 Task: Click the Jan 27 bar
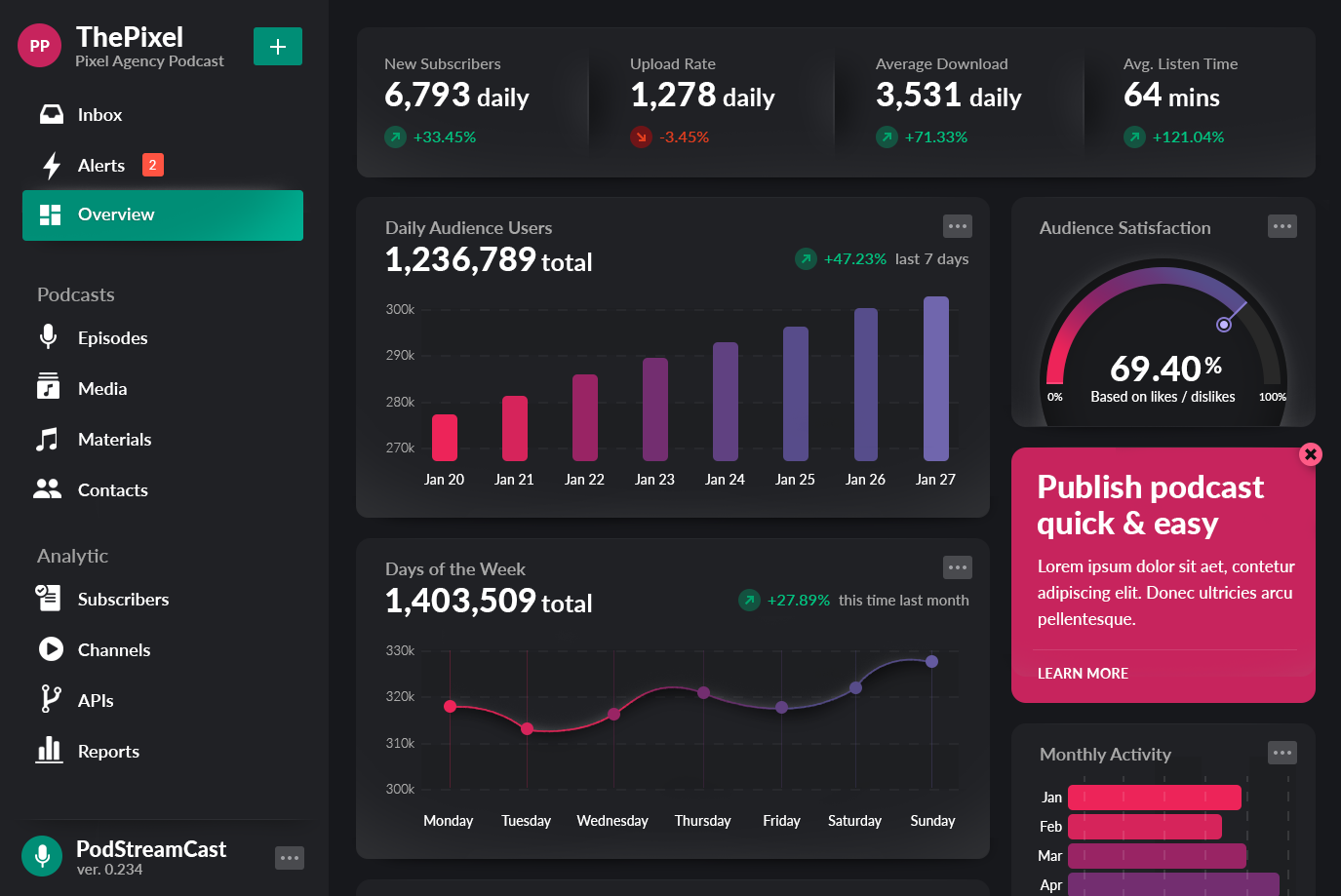point(936,378)
